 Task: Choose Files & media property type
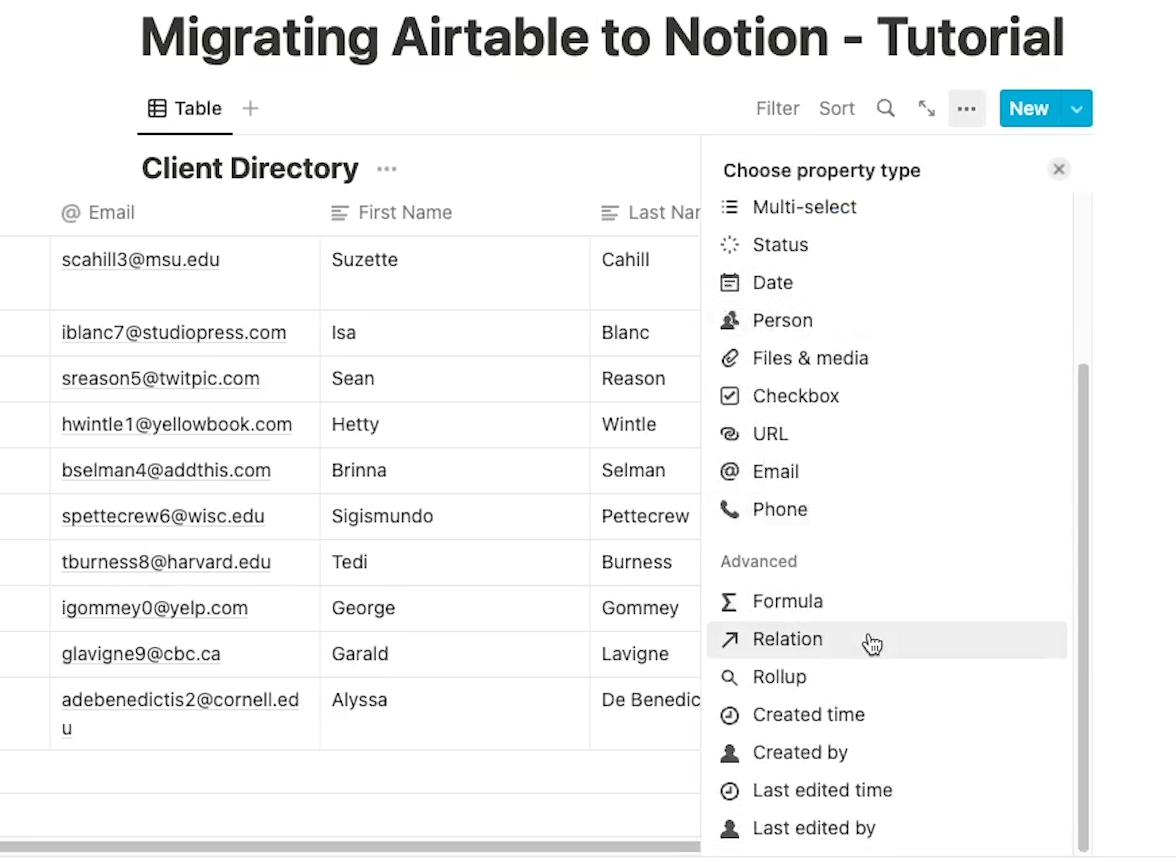(886, 358)
